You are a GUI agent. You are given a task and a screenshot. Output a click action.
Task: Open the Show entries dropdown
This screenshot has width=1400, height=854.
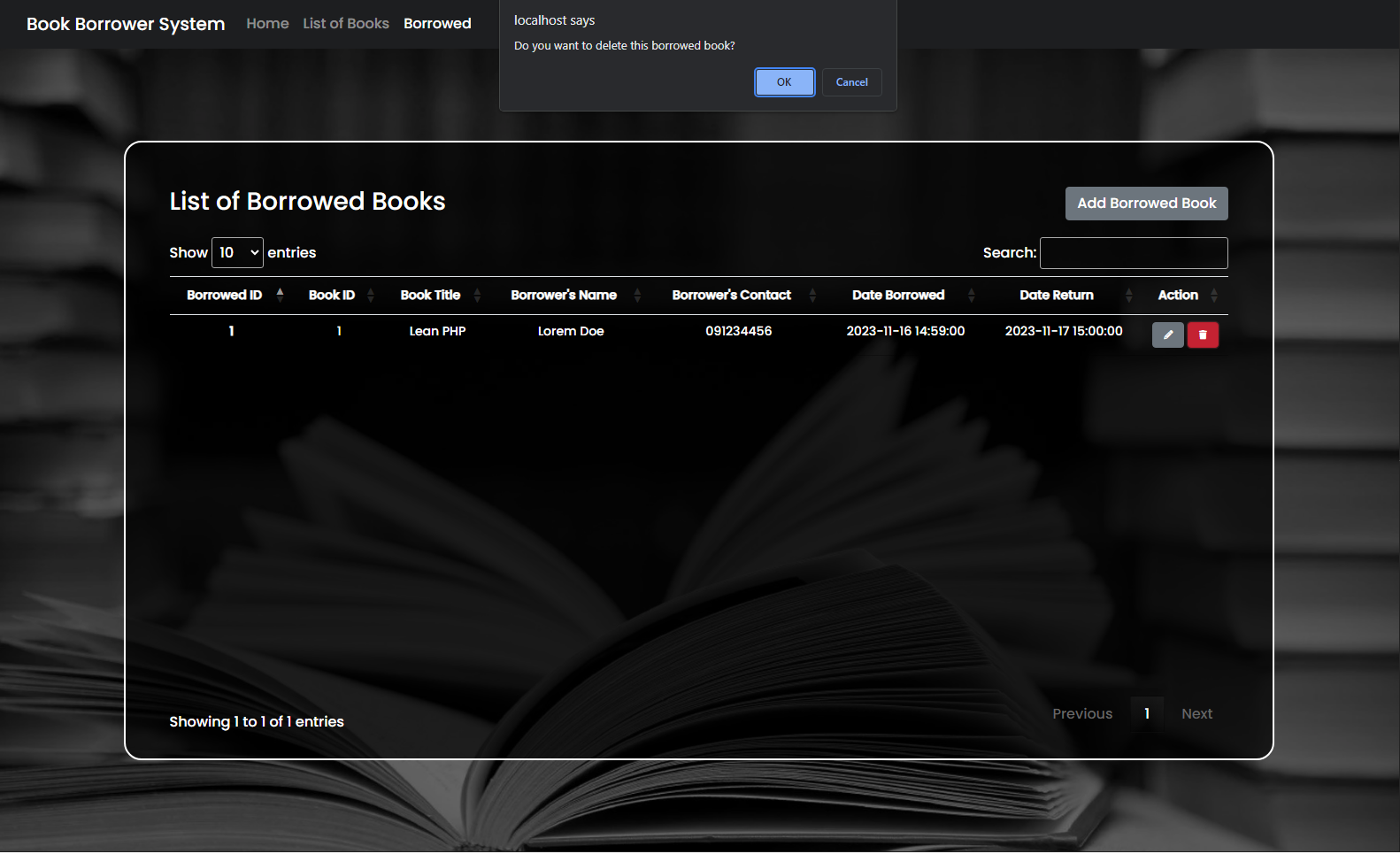[237, 252]
